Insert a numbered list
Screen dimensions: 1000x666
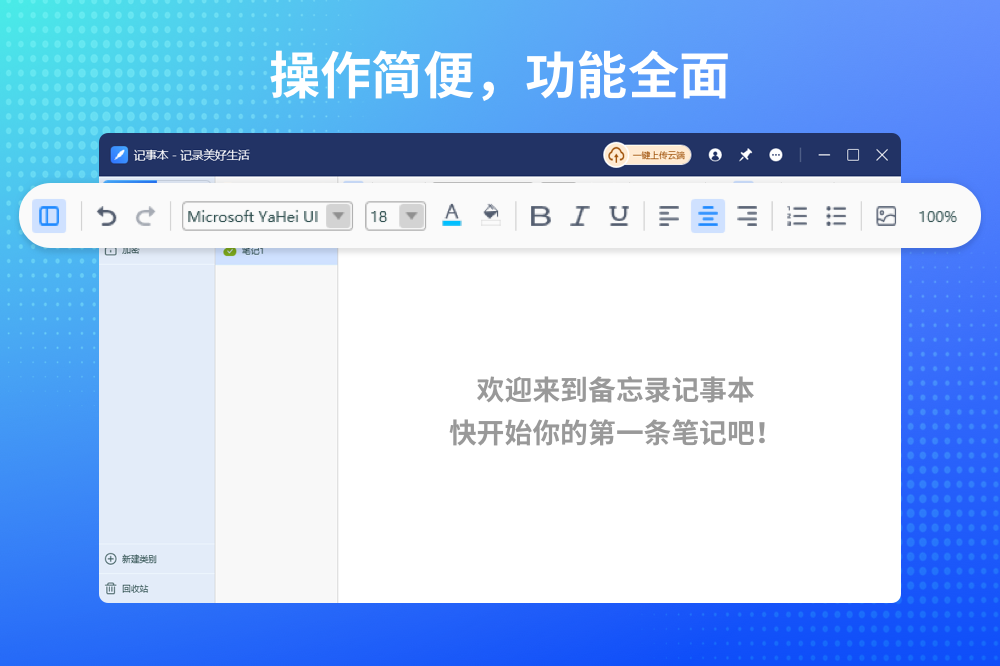click(797, 216)
